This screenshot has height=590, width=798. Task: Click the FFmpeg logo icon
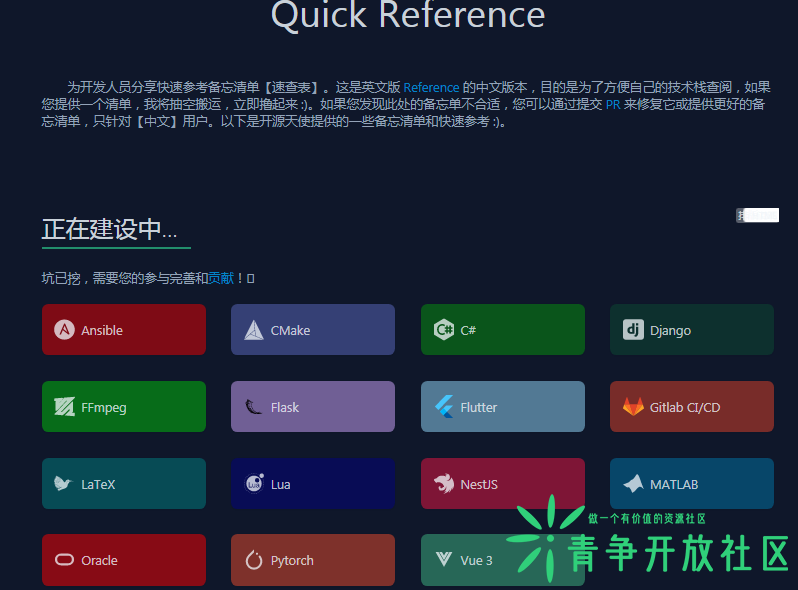point(64,407)
